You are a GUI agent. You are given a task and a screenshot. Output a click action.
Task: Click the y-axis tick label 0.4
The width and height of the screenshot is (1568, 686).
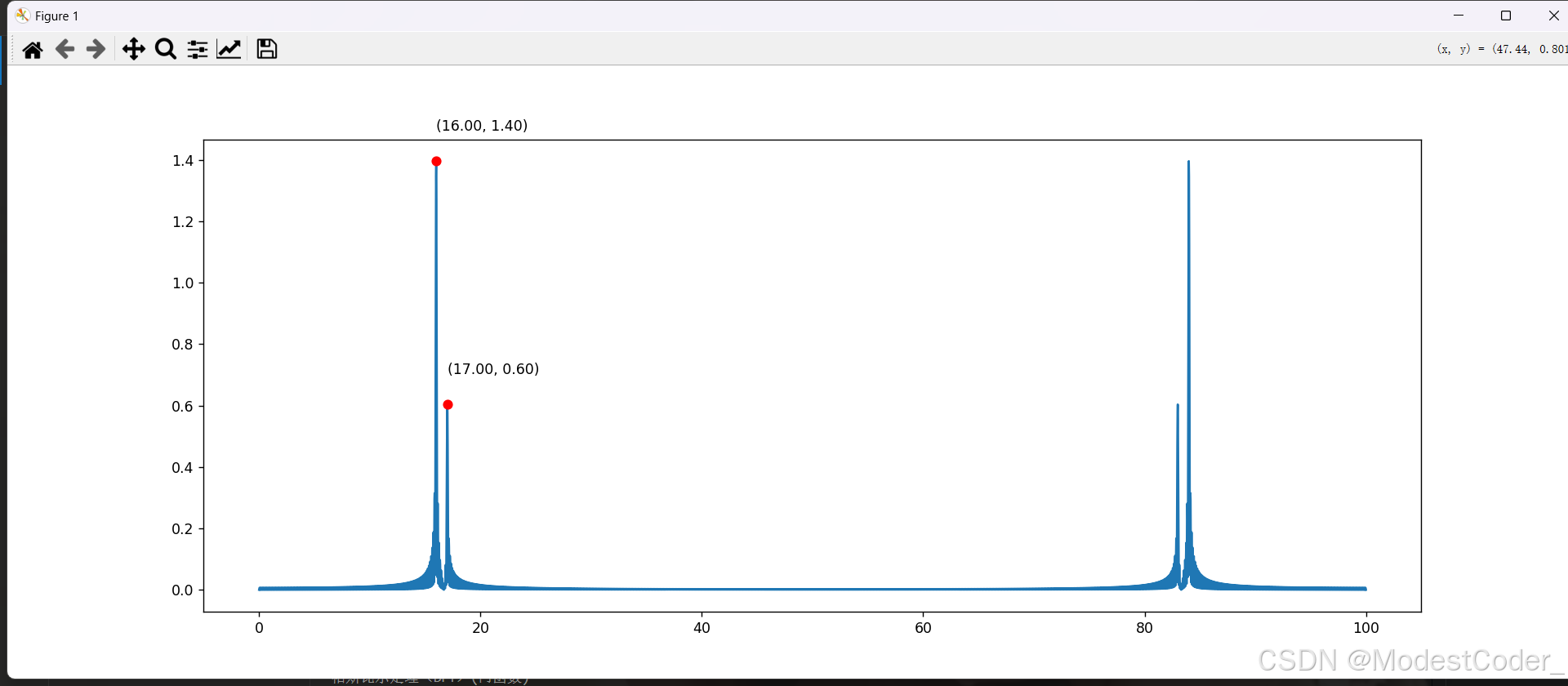(183, 468)
